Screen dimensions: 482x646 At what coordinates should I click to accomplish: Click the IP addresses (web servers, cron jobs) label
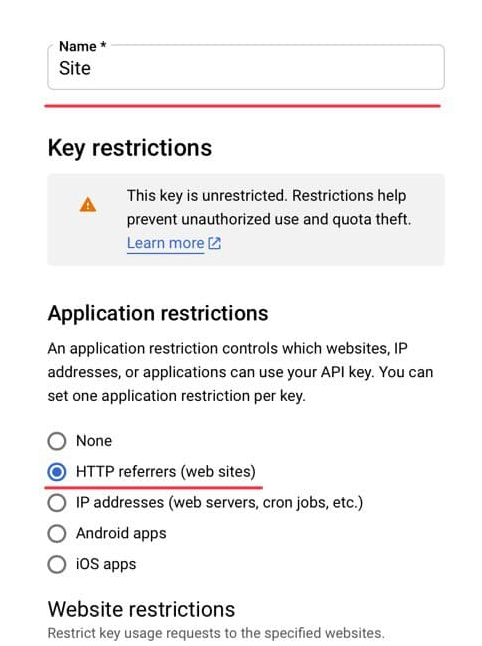[x=219, y=503]
